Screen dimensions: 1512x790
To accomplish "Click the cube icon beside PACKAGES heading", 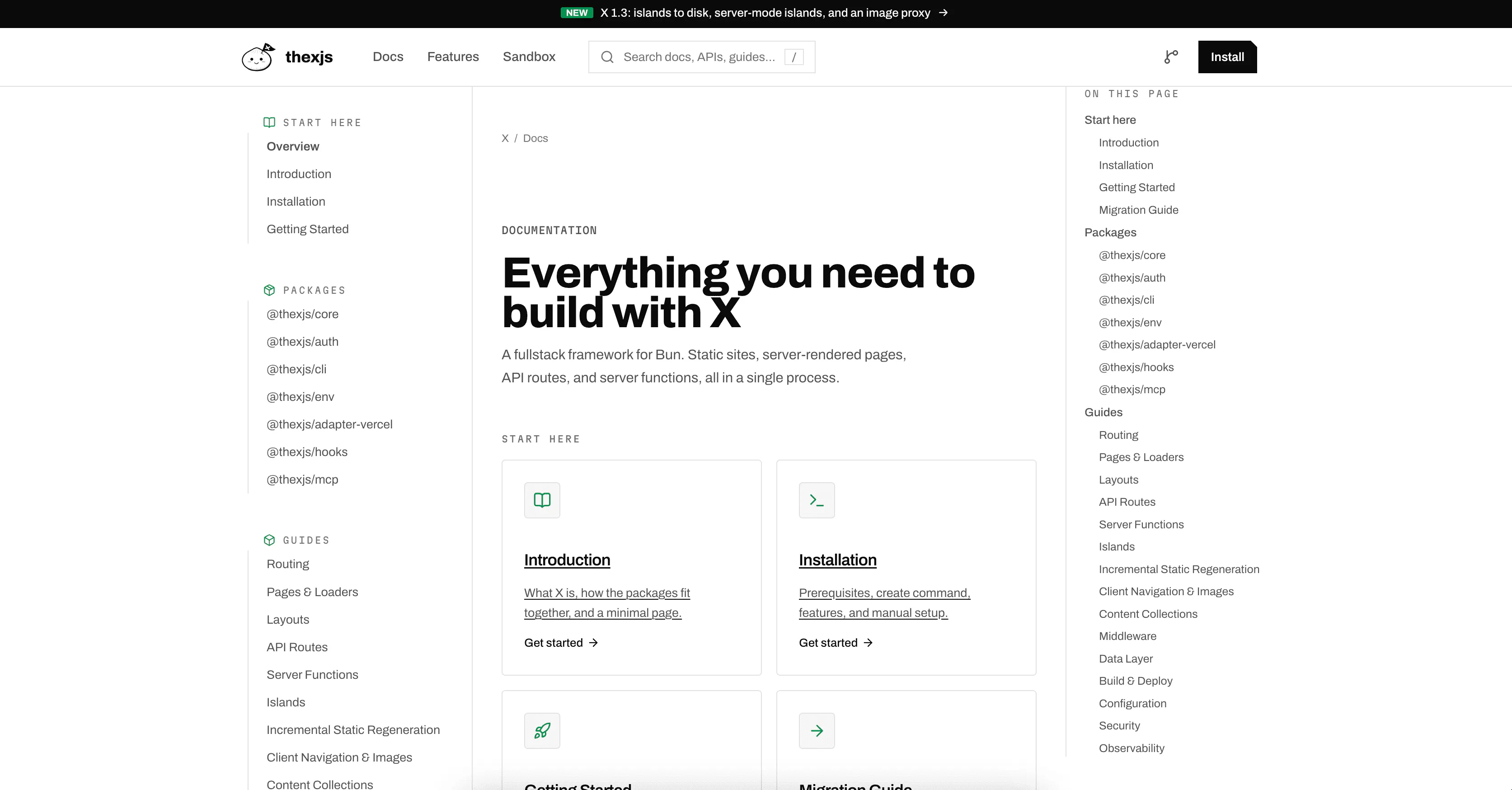I will (x=269, y=290).
